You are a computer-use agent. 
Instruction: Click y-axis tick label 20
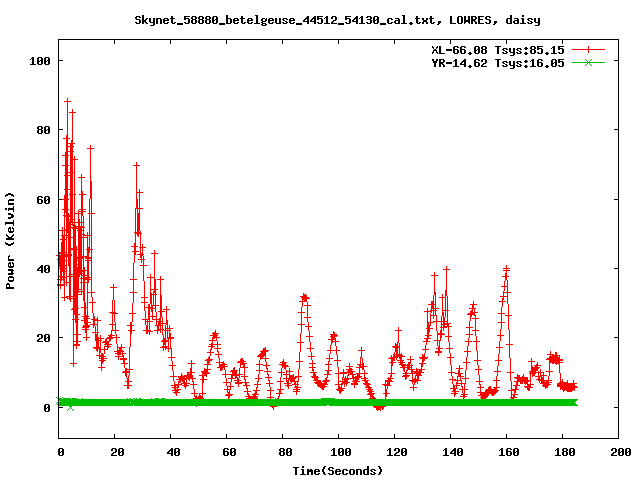pyautogui.click(x=43, y=338)
